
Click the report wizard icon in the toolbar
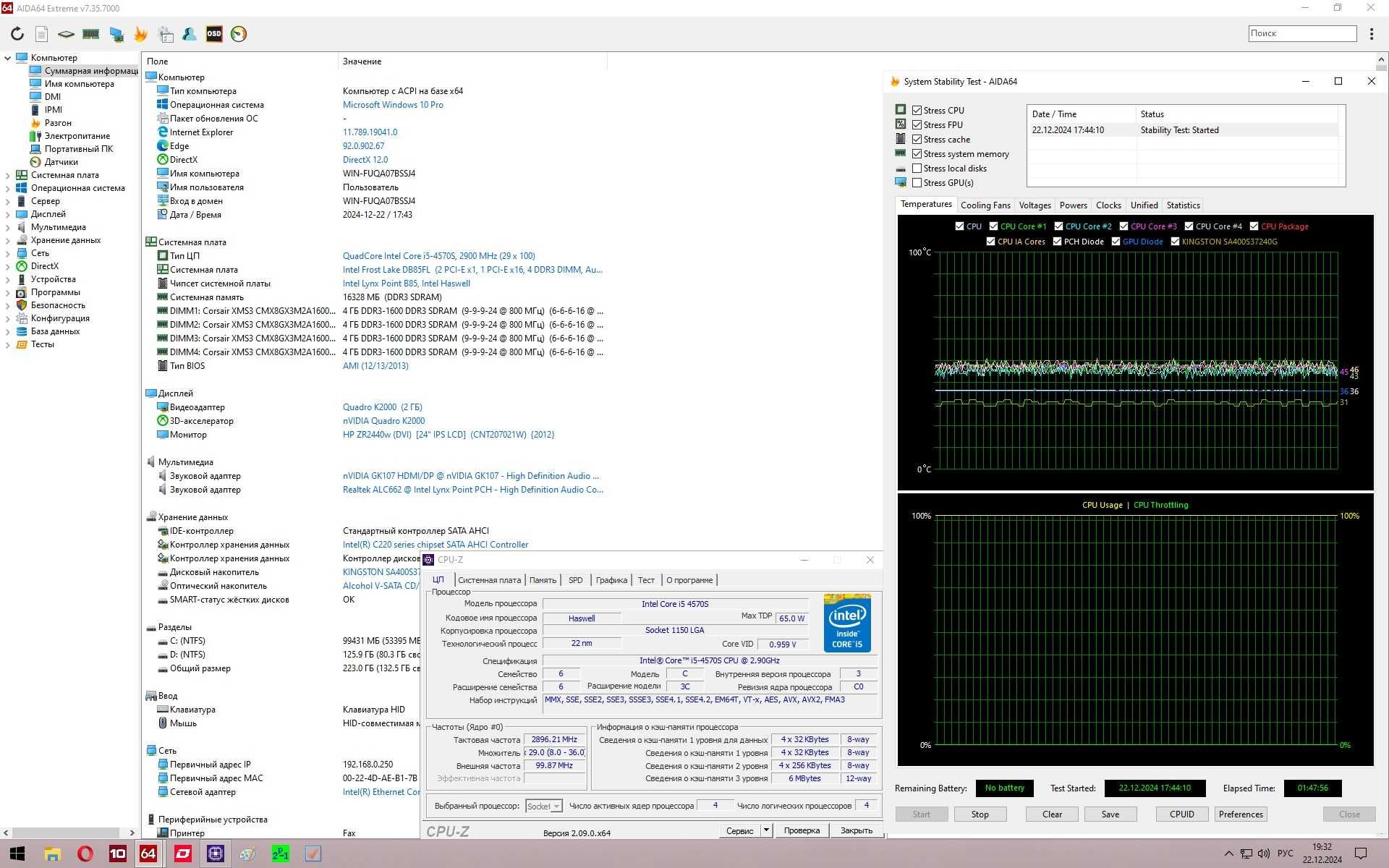(166, 33)
